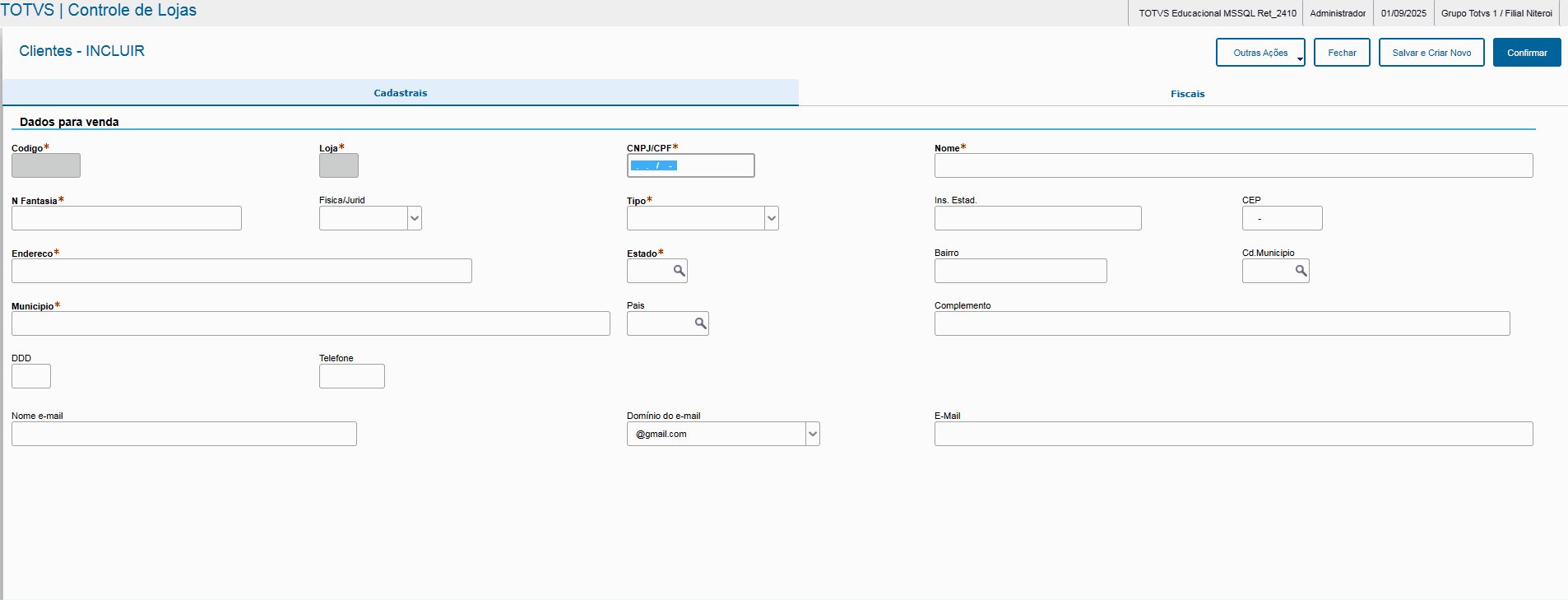Open the Tipo dropdown list

772,218
